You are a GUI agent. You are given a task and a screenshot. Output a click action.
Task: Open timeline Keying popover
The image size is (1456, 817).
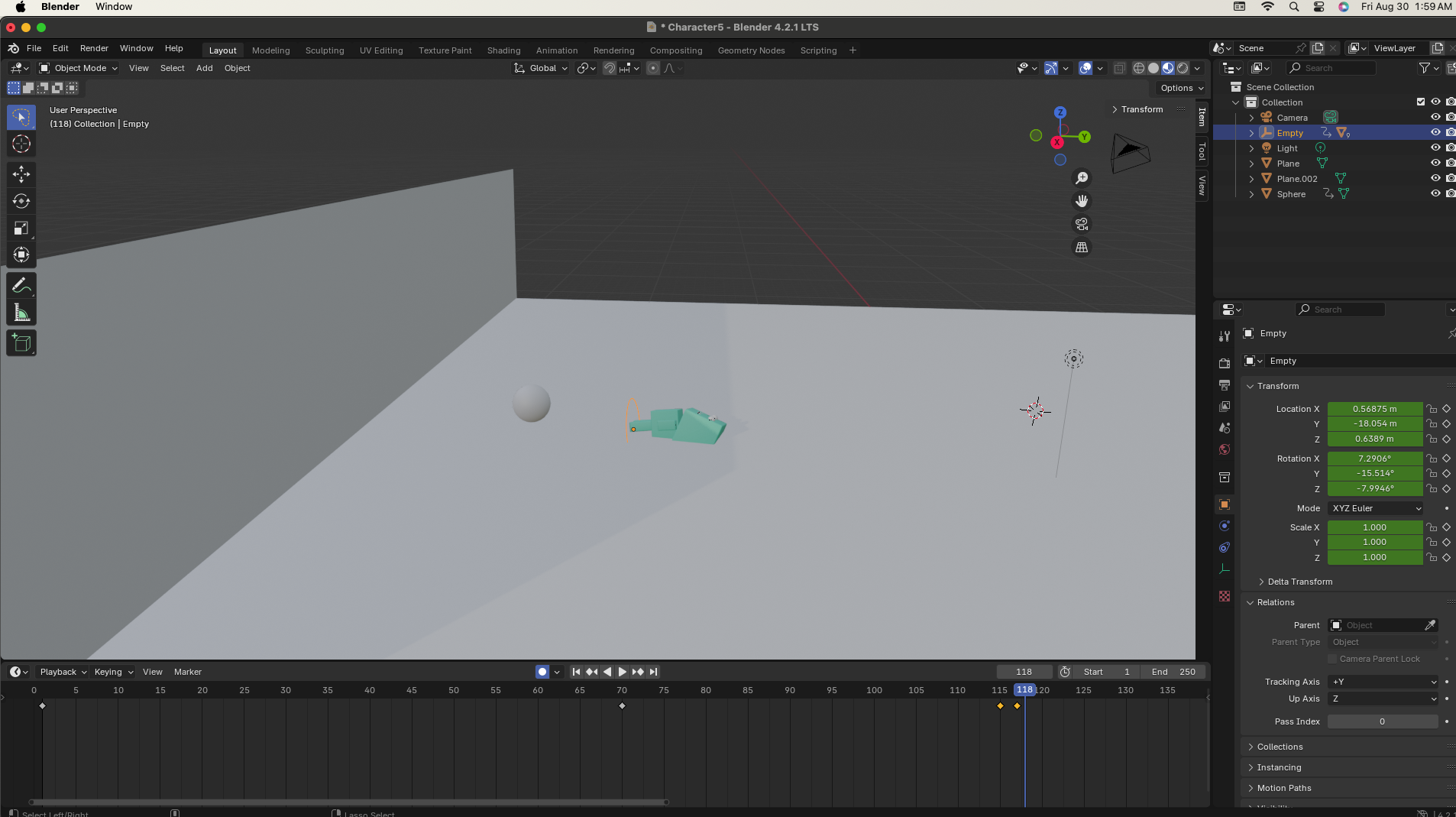(x=113, y=672)
